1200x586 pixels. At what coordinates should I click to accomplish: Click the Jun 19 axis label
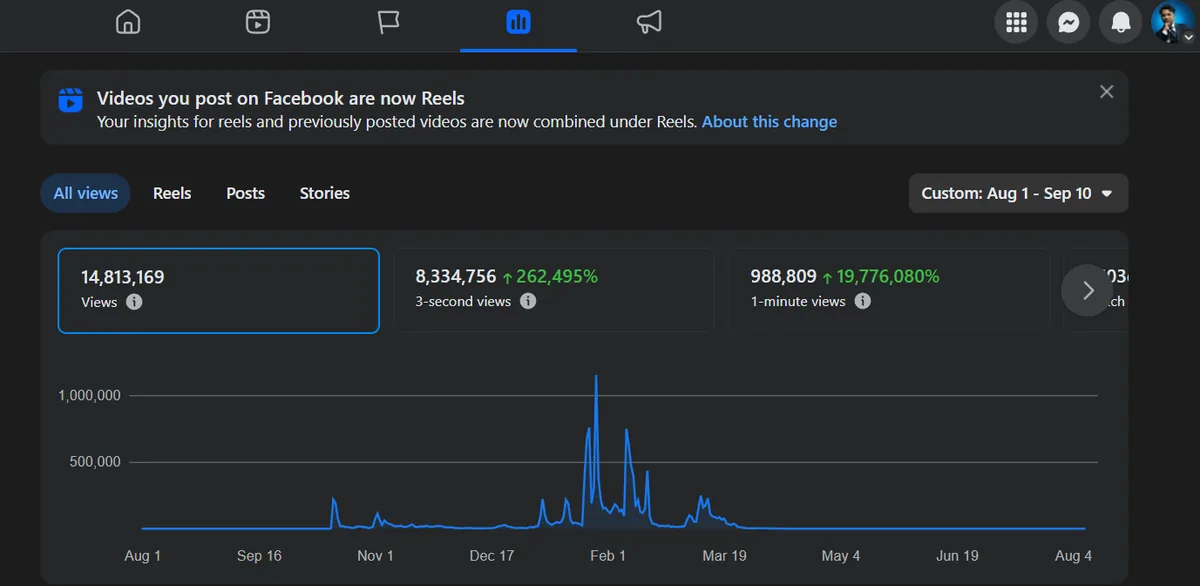957,556
